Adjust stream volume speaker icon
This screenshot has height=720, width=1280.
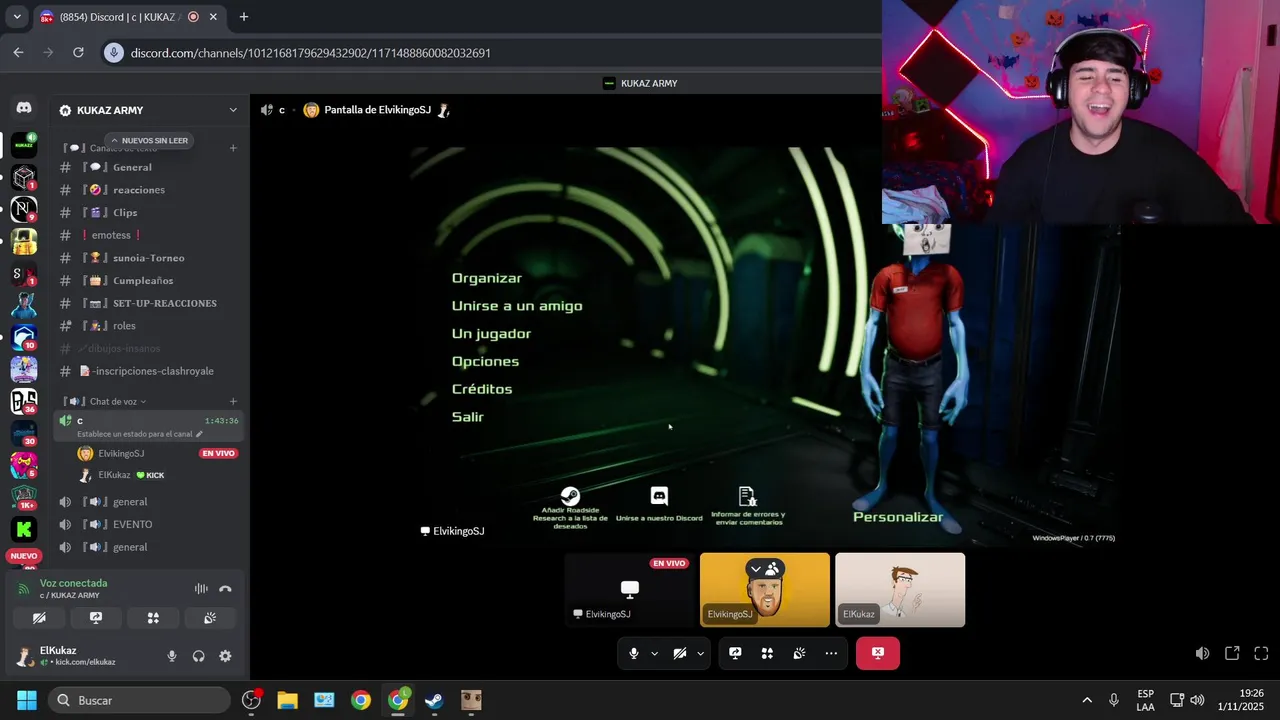[1202, 653]
